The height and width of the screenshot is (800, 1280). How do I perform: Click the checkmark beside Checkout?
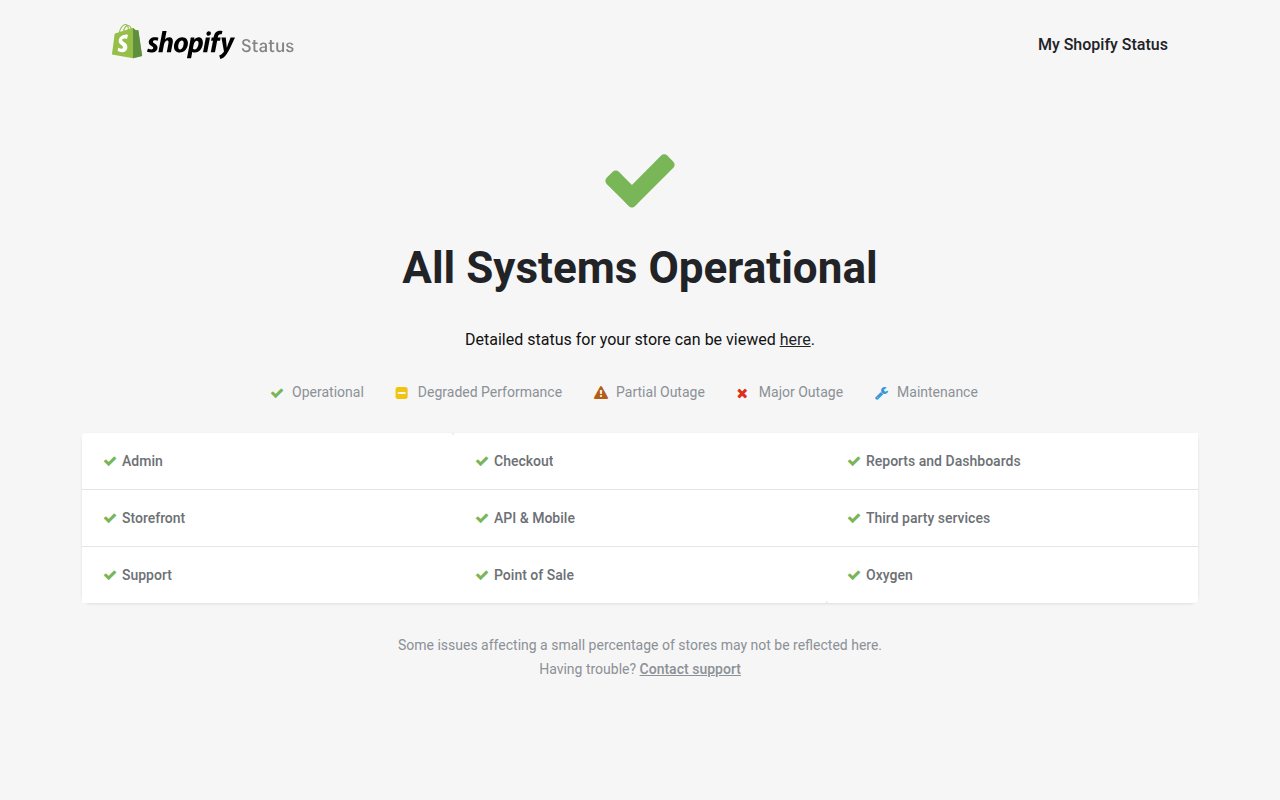tap(482, 461)
